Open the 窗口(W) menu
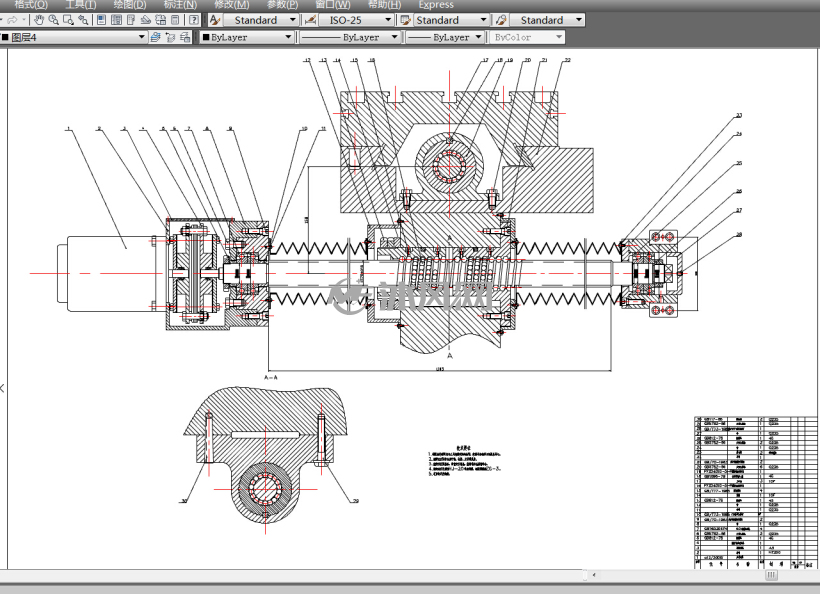The width and height of the screenshot is (820, 594). (333, 5)
